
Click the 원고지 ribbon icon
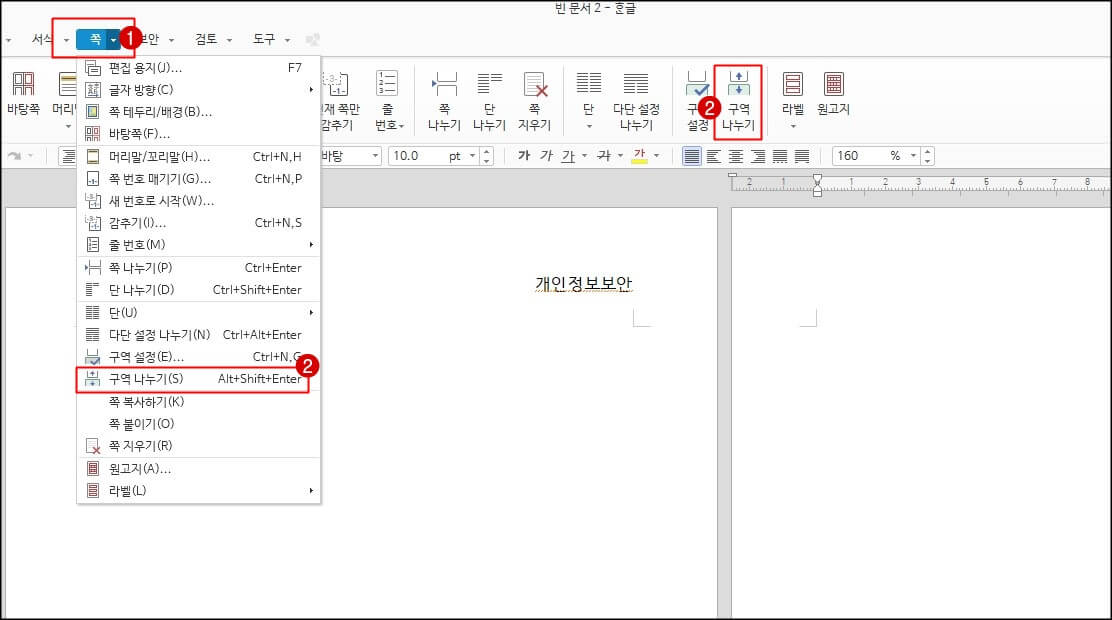click(833, 92)
